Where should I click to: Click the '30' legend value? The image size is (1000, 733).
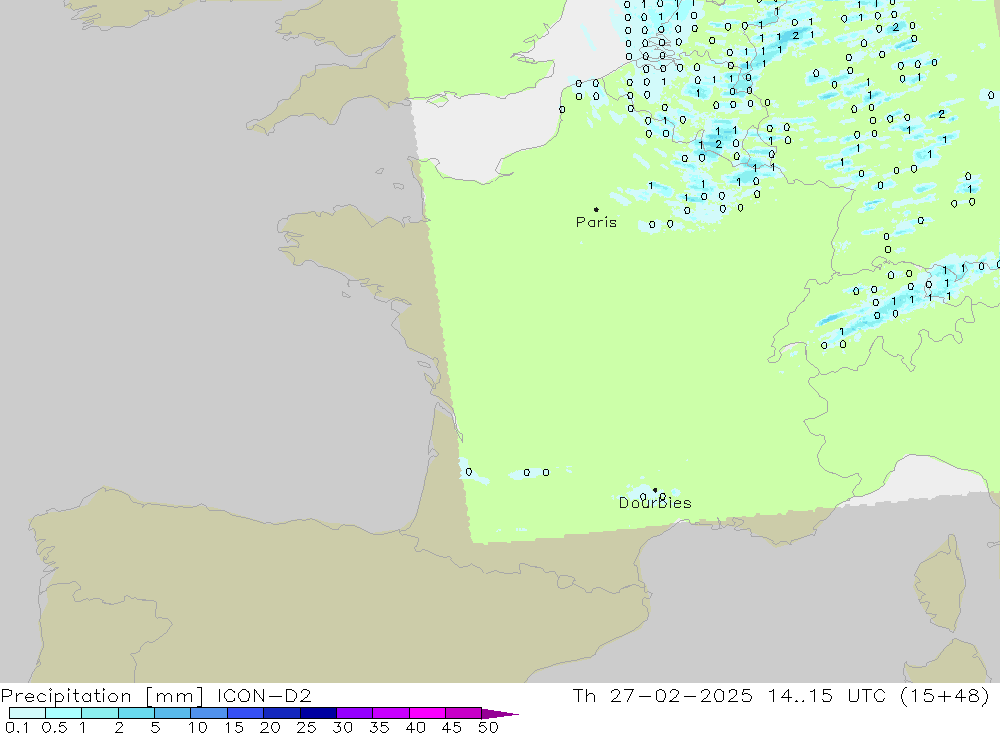(343, 727)
